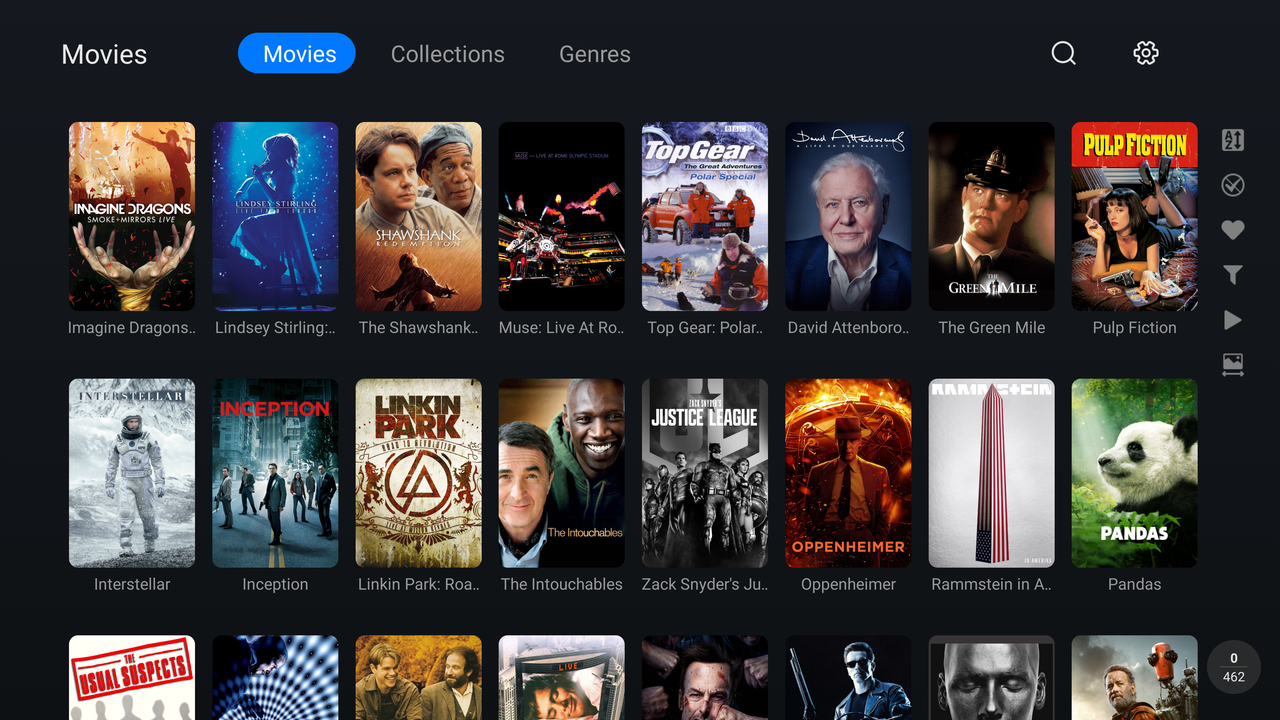The height and width of the screenshot is (720, 1280).
Task: Open the Linkin Park poster
Action: coord(418,473)
